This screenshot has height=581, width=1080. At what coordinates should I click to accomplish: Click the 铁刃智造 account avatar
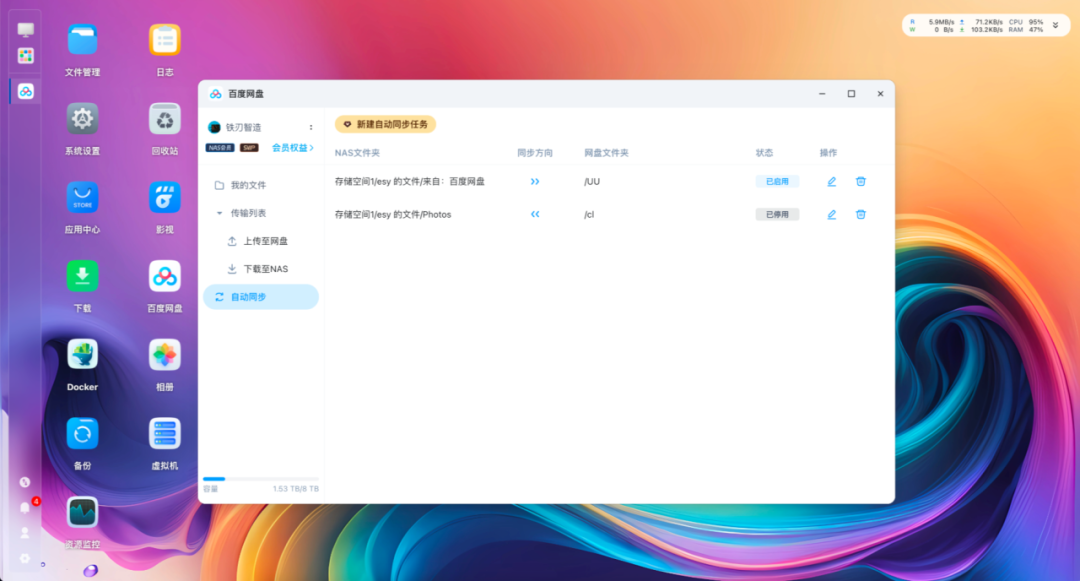click(214, 127)
